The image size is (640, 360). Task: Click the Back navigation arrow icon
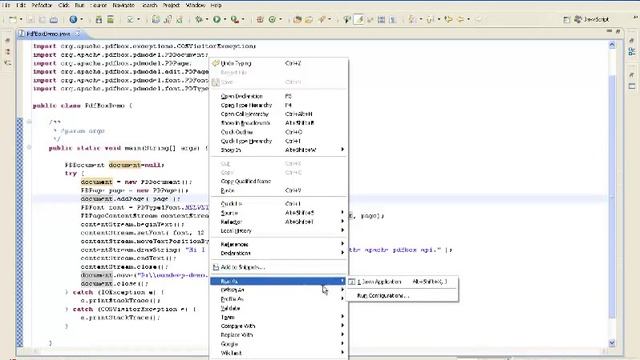pos(460,19)
